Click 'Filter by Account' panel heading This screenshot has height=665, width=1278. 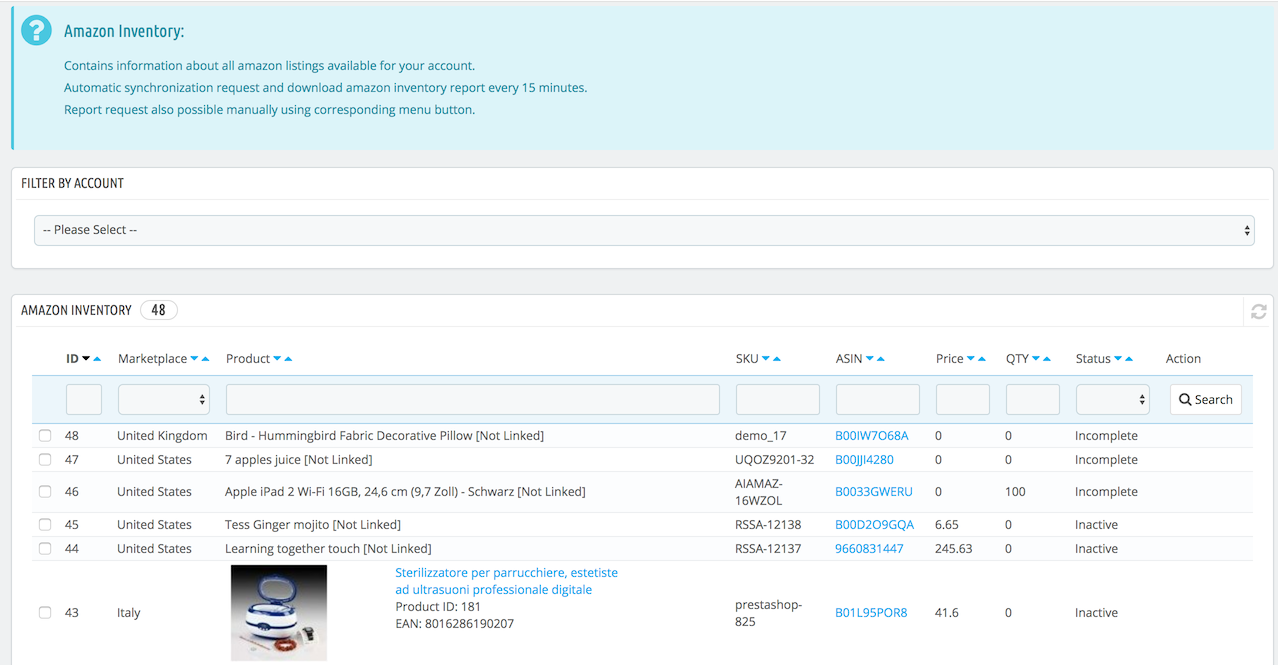pos(72,184)
